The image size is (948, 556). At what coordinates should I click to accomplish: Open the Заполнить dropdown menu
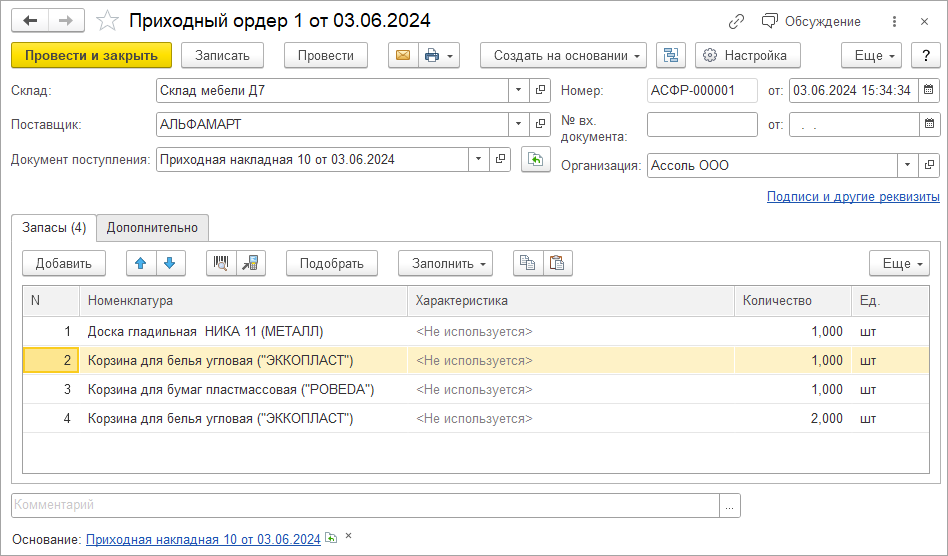(x=445, y=263)
